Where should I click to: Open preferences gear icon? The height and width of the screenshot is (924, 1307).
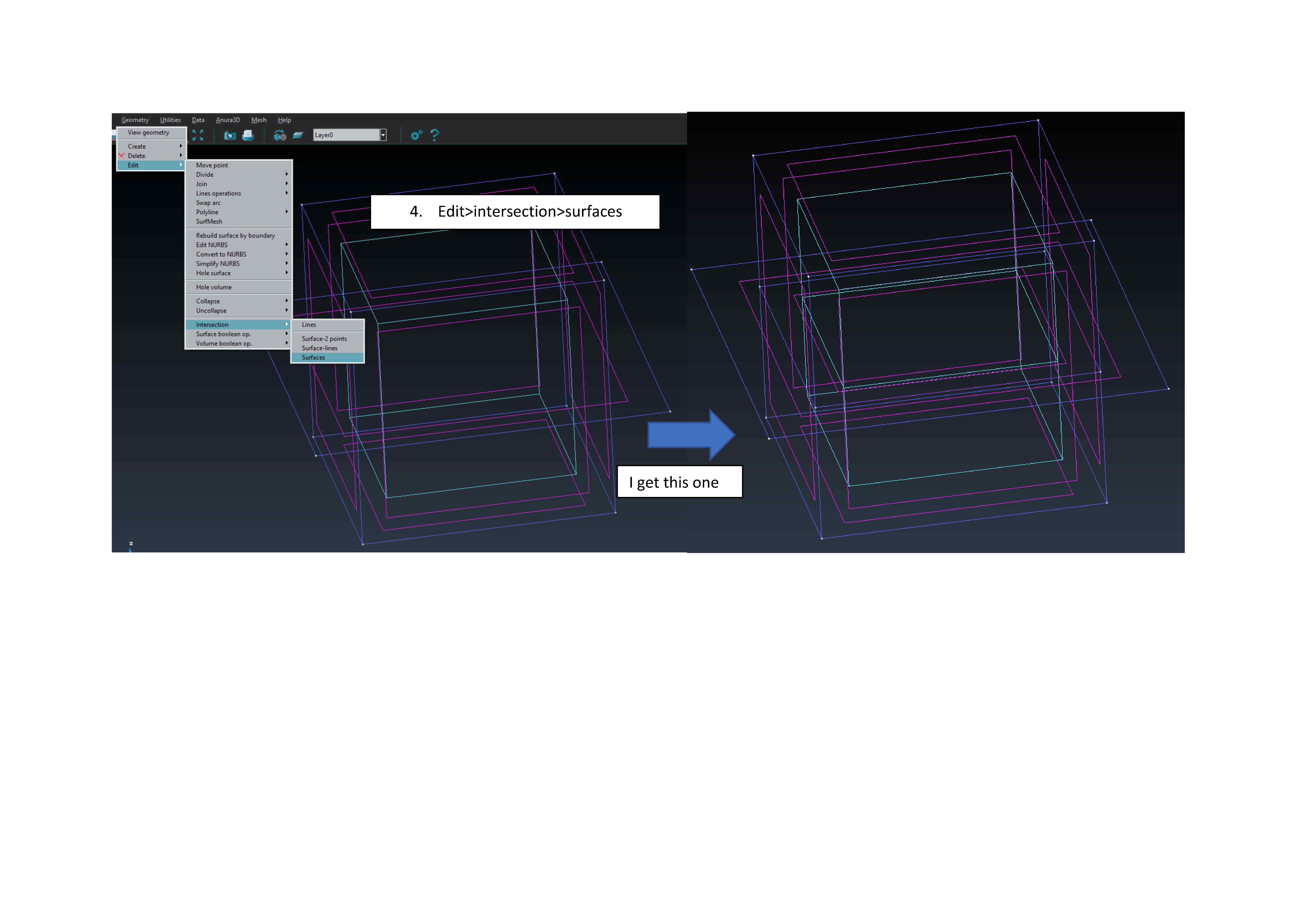(x=417, y=135)
